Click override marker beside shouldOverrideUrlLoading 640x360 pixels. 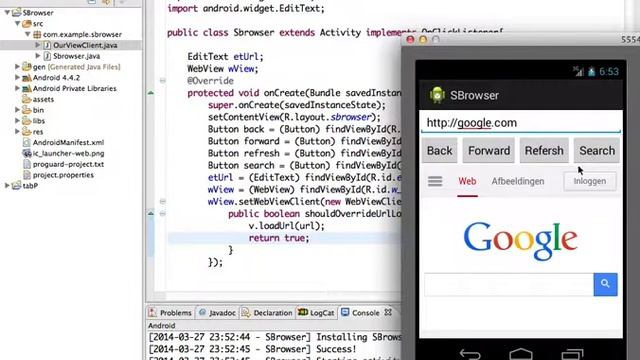click(151, 213)
